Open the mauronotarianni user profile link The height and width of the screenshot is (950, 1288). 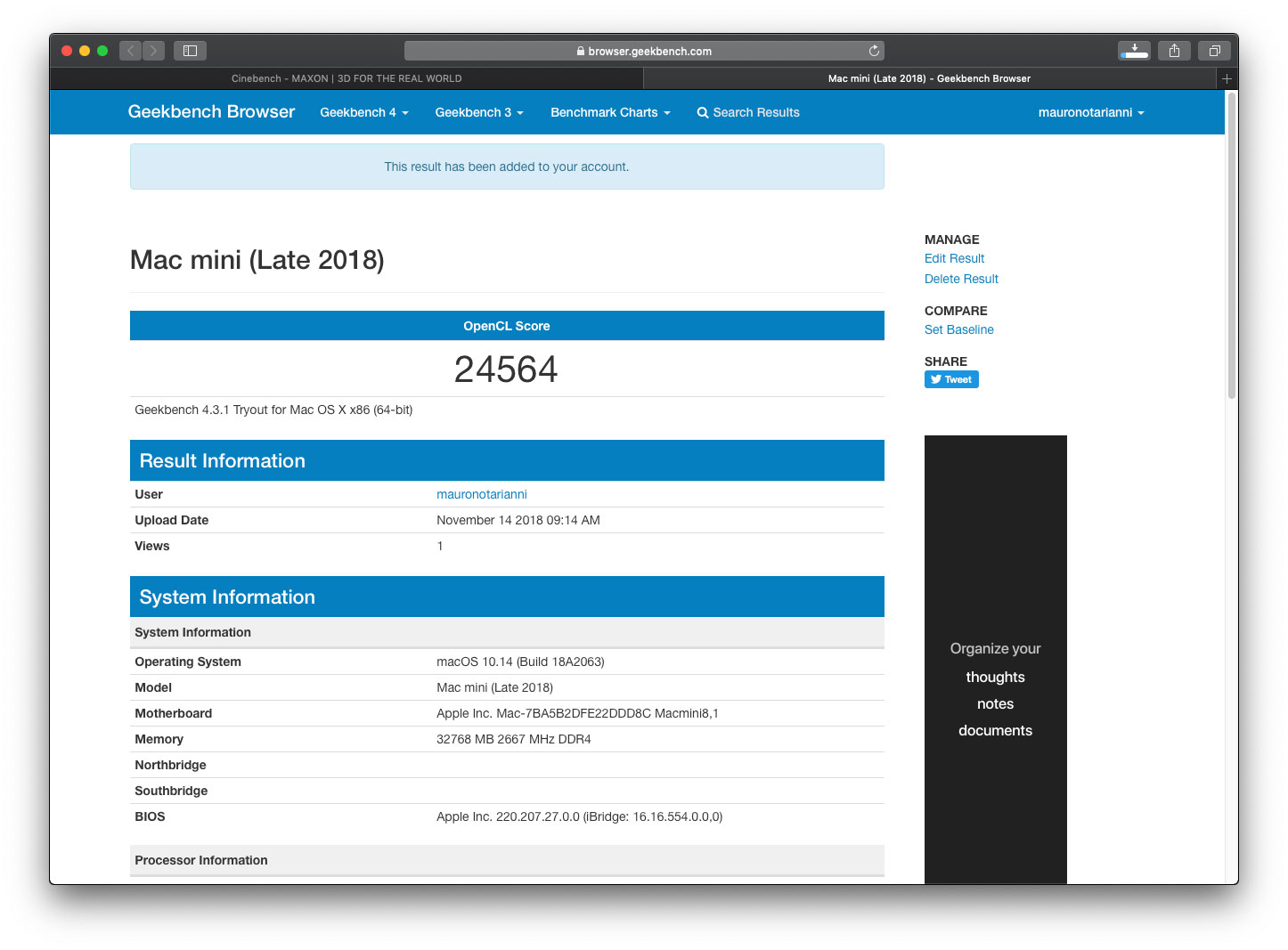point(482,494)
